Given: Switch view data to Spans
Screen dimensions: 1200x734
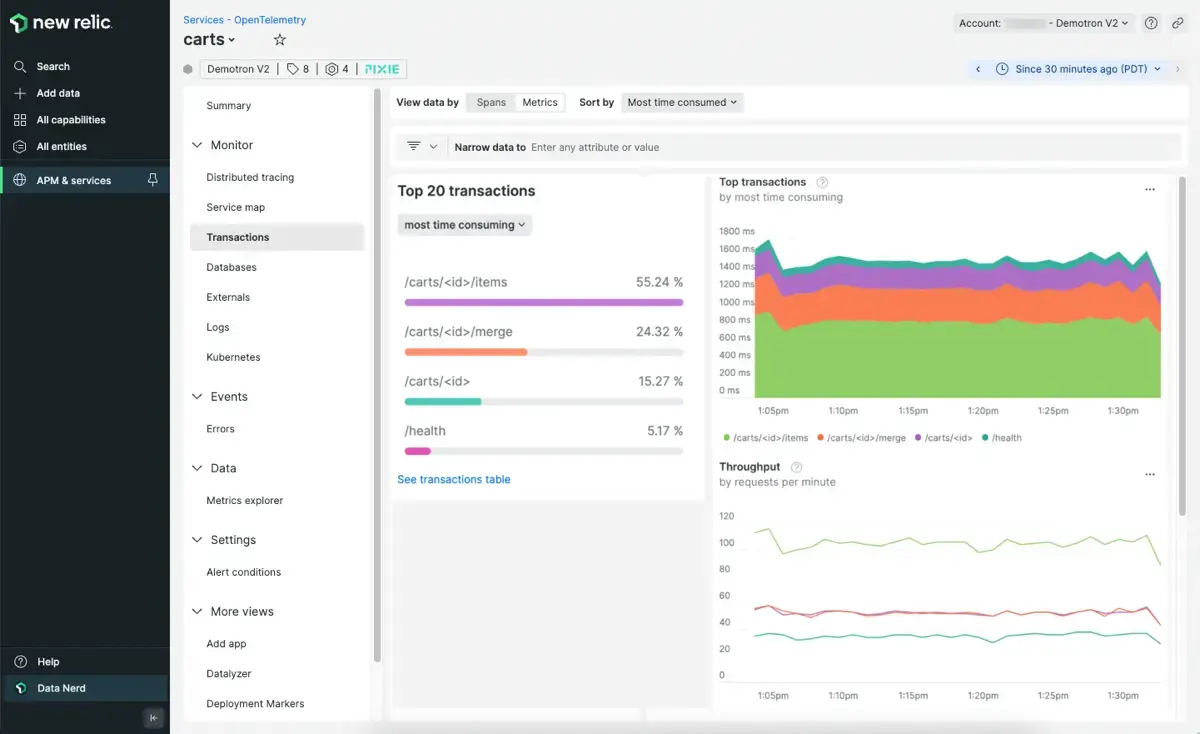Looking at the screenshot, I should (491, 102).
